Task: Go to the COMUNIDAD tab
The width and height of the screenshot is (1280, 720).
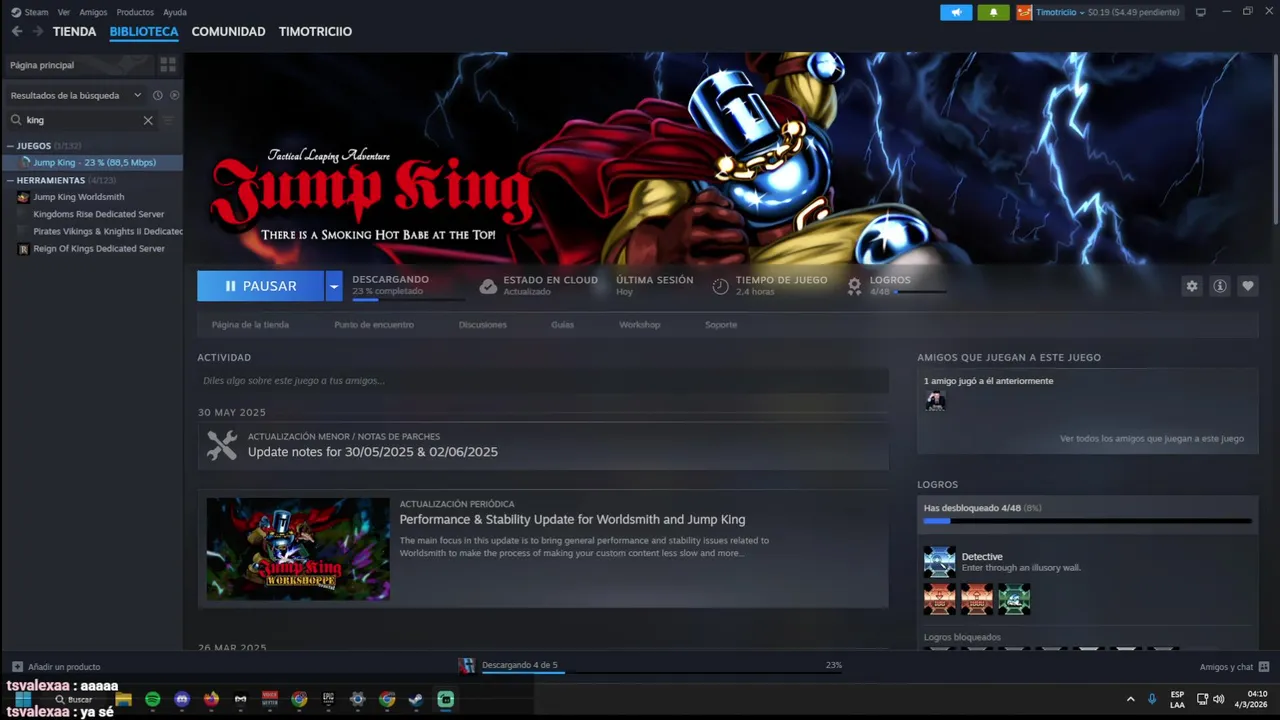Action: pos(228,32)
